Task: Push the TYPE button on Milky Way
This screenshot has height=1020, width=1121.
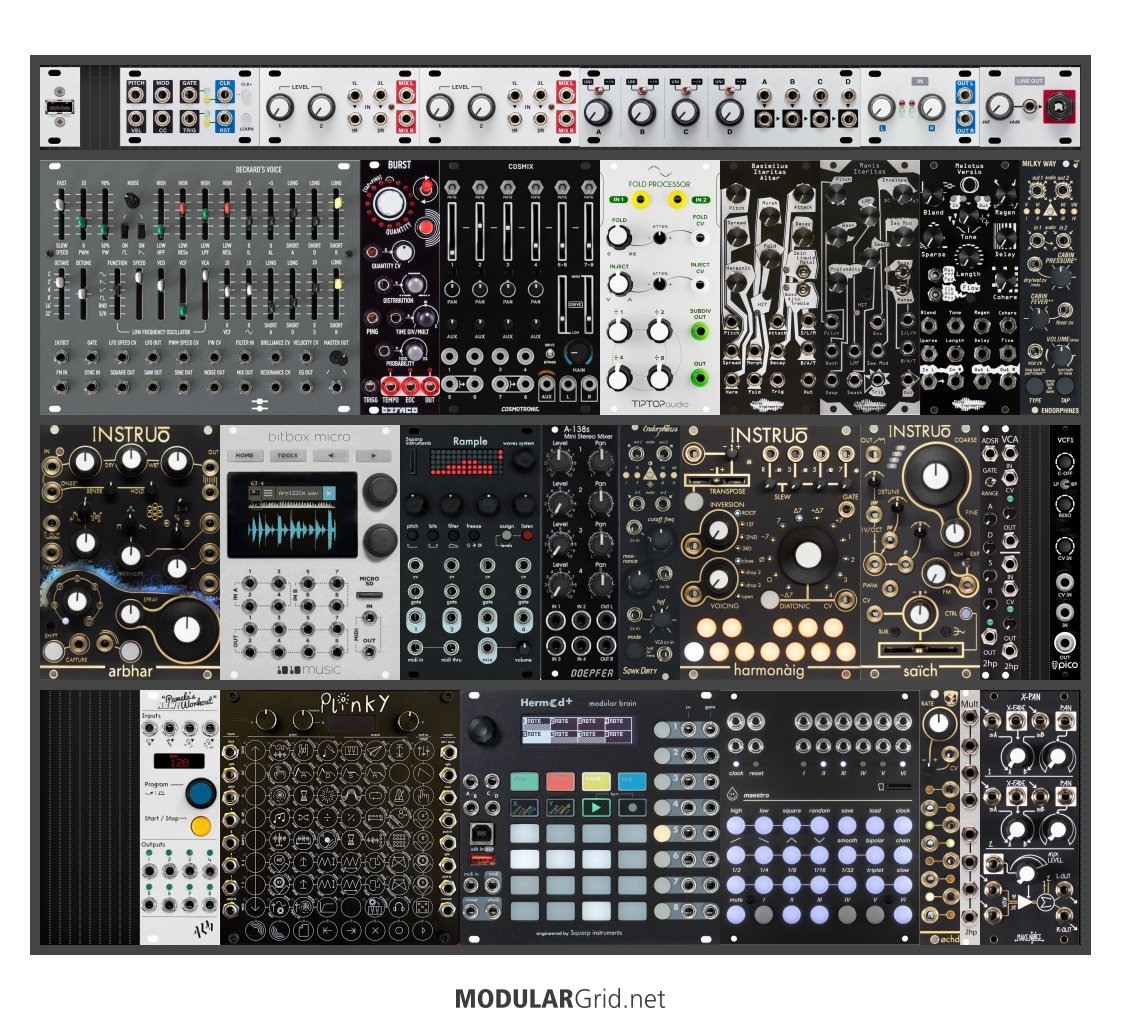Action: (x=1035, y=386)
